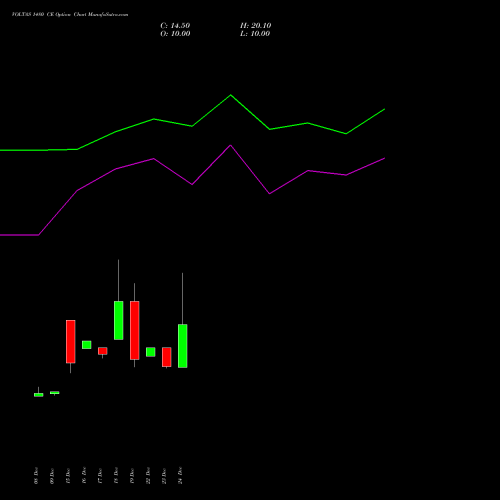Click the '19 Dec' axis date label
This screenshot has height=500, width=500.
(x=132, y=476)
